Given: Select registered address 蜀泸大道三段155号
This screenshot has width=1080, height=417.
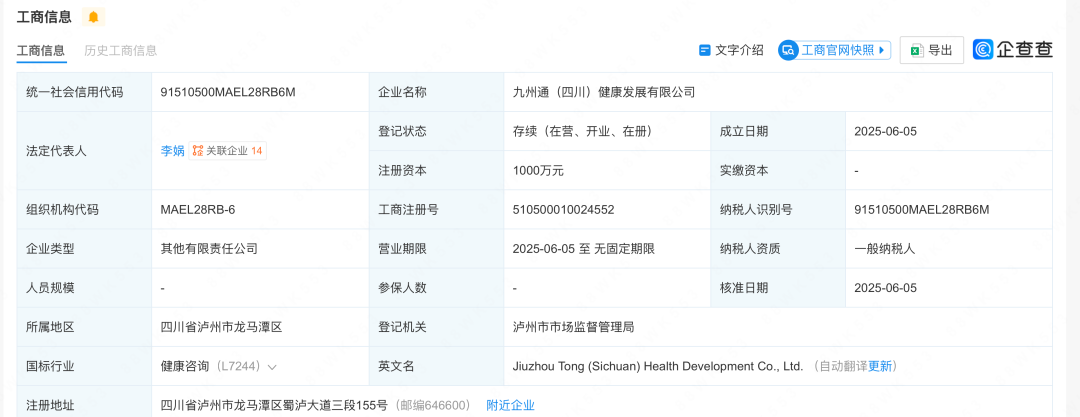Looking at the screenshot, I should pos(331,405).
